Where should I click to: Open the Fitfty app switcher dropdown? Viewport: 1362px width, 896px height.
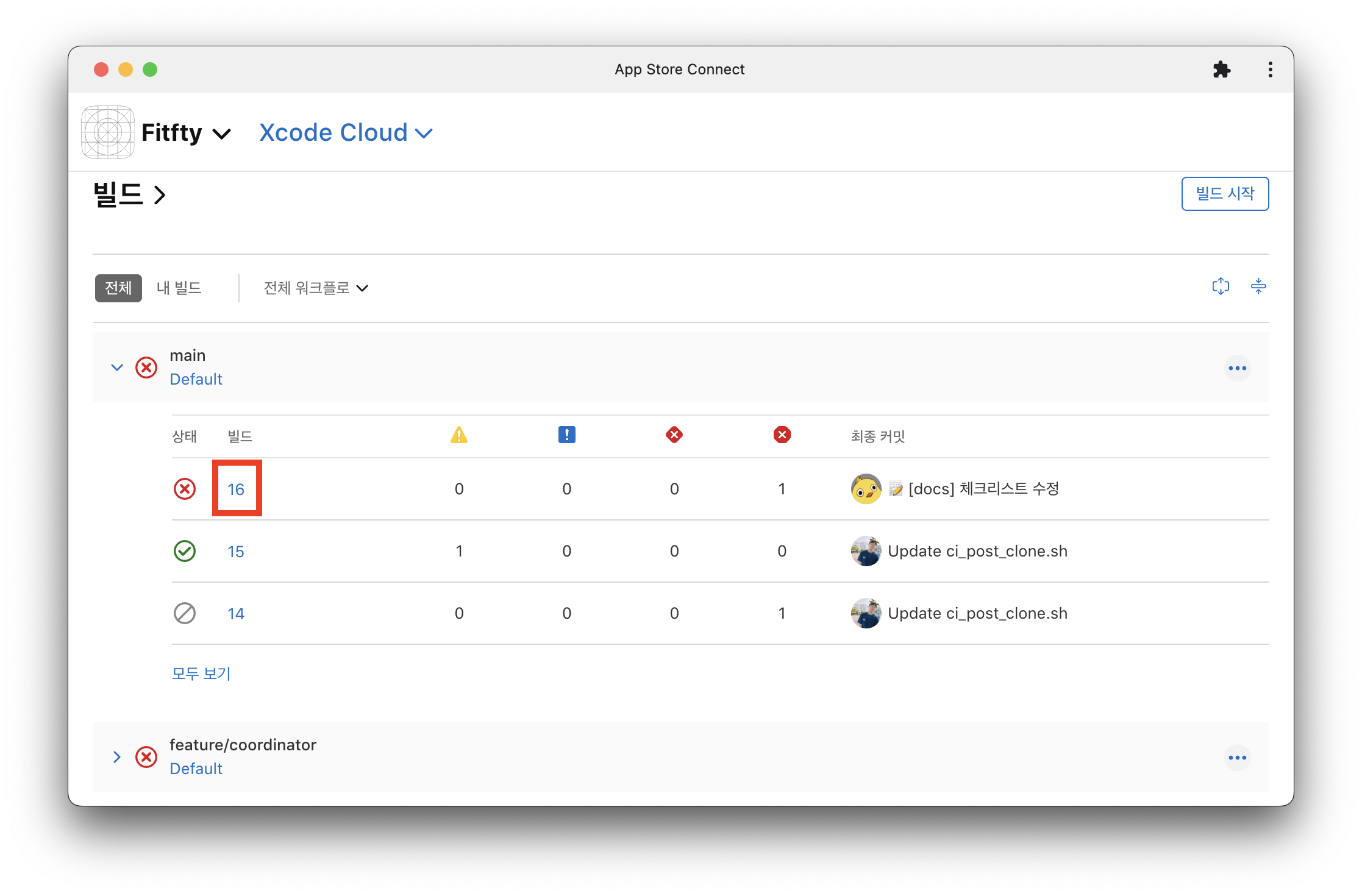[186, 133]
